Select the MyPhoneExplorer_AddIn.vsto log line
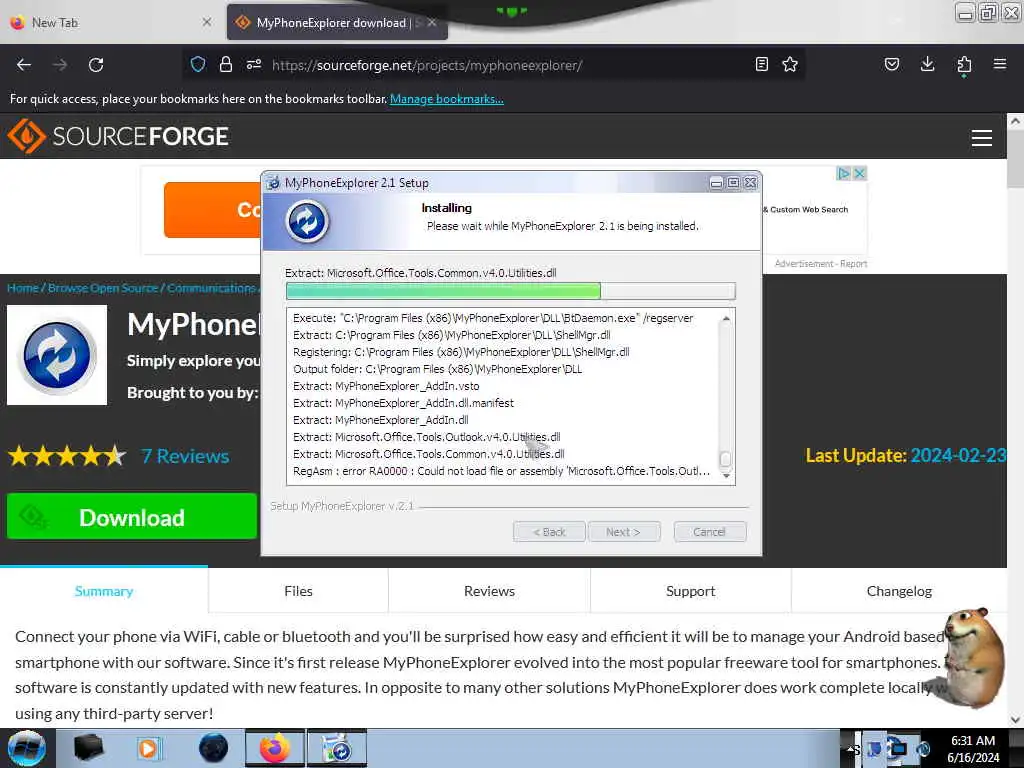Image resolution: width=1024 pixels, height=768 pixels. click(x=386, y=386)
